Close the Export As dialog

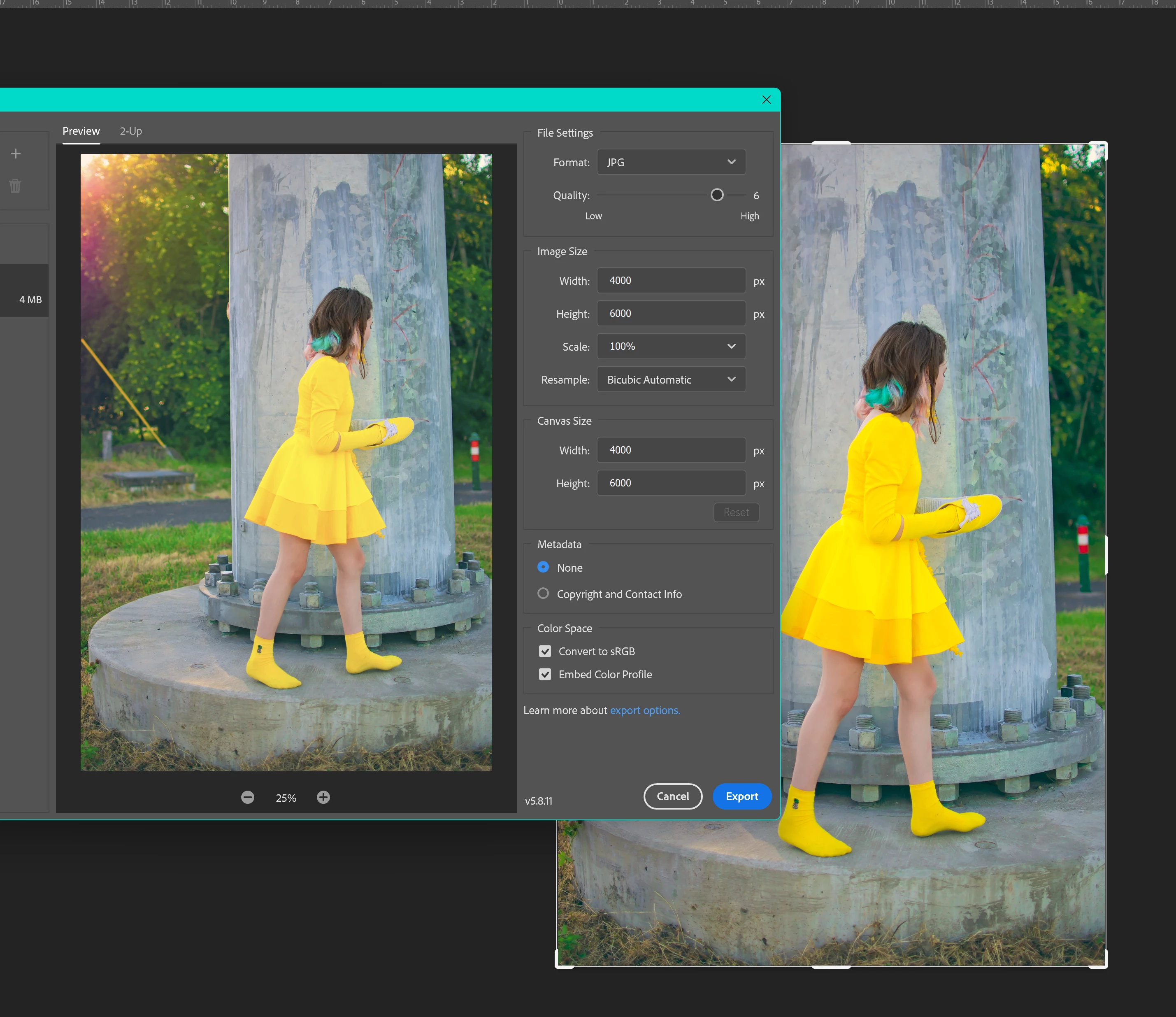click(766, 100)
